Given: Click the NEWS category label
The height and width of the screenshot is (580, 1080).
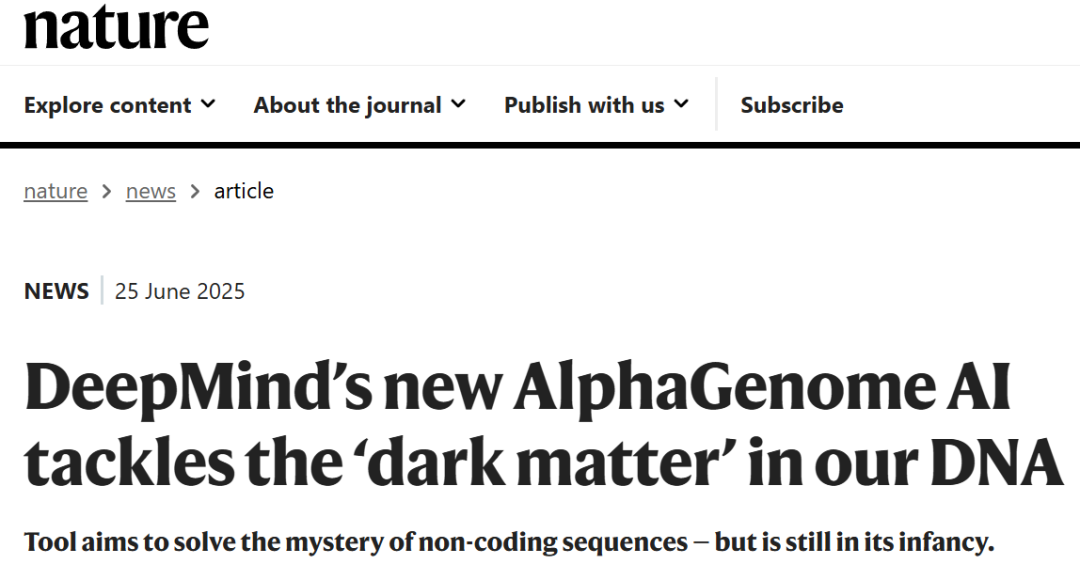Looking at the screenshot, I should click(x=56, y=291).
